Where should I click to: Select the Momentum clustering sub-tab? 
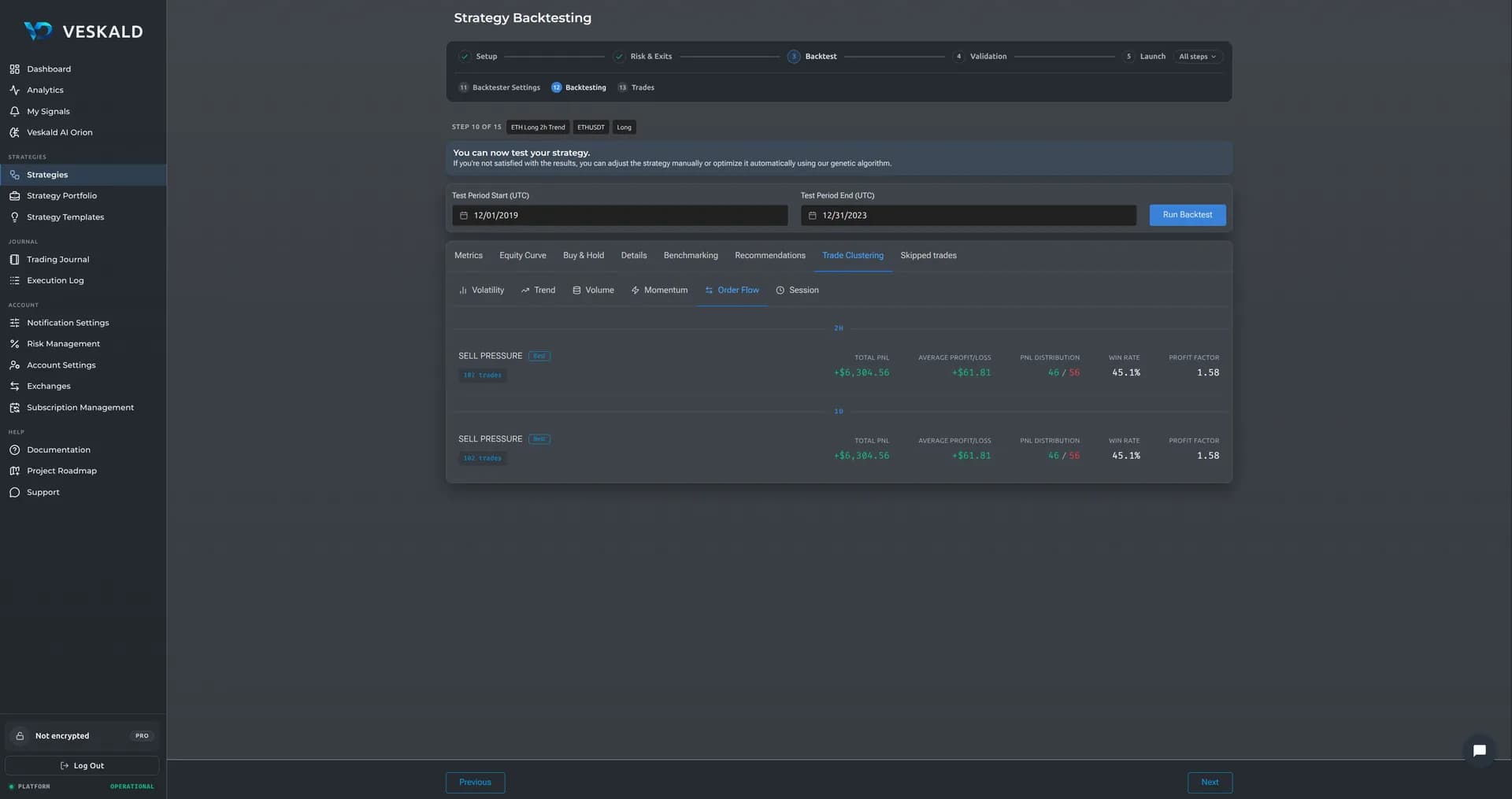659,290
